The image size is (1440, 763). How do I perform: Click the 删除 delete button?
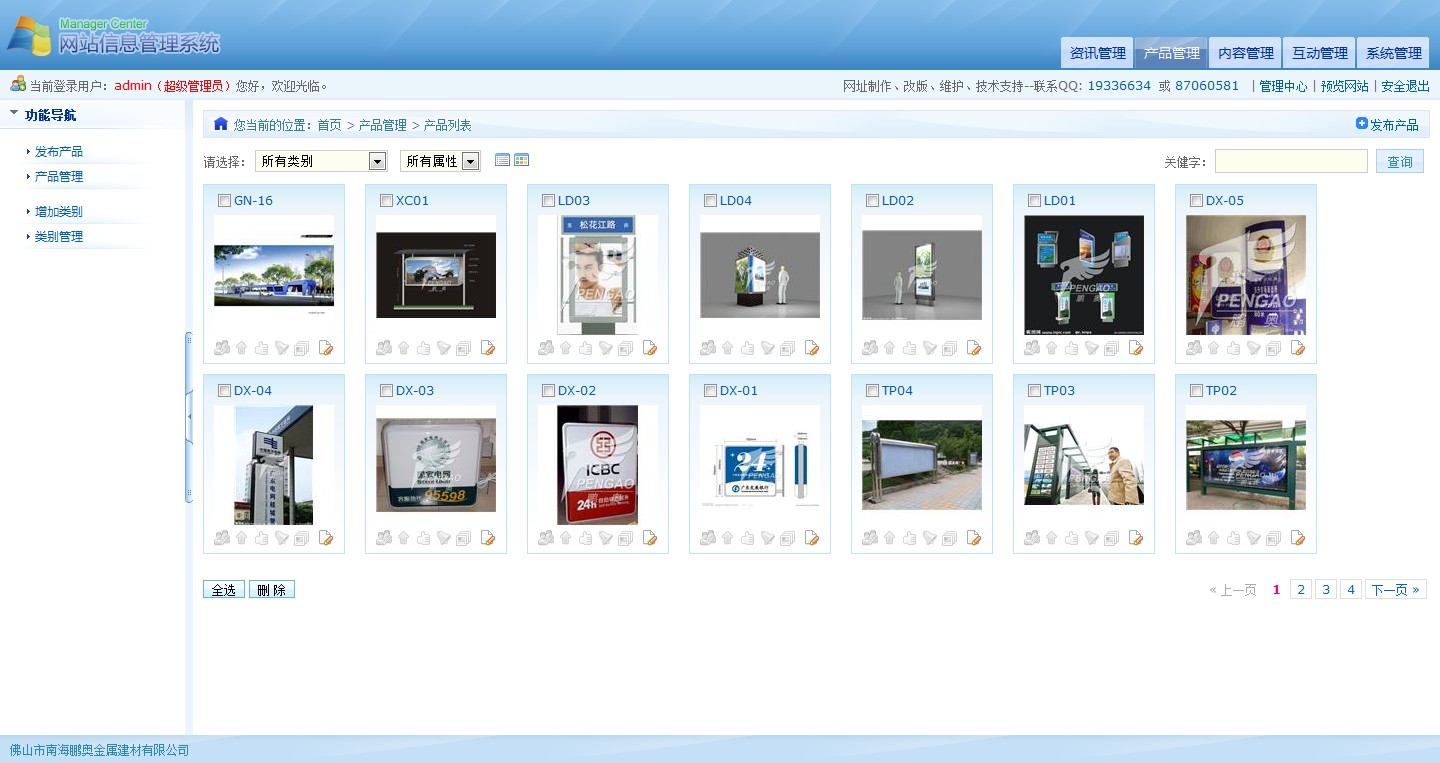[272, 590]
